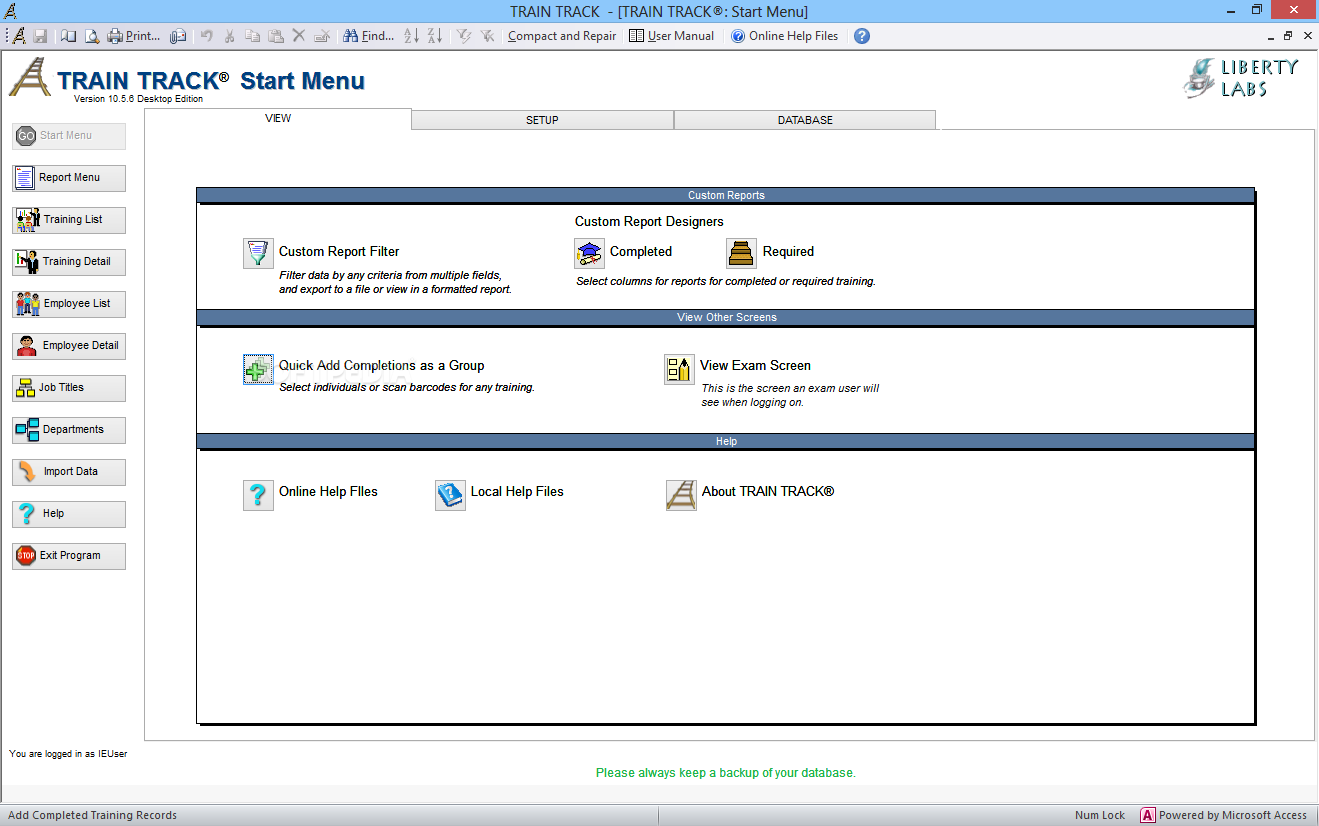
Task: Click the sidebar Help button
Action: point(69,514)
